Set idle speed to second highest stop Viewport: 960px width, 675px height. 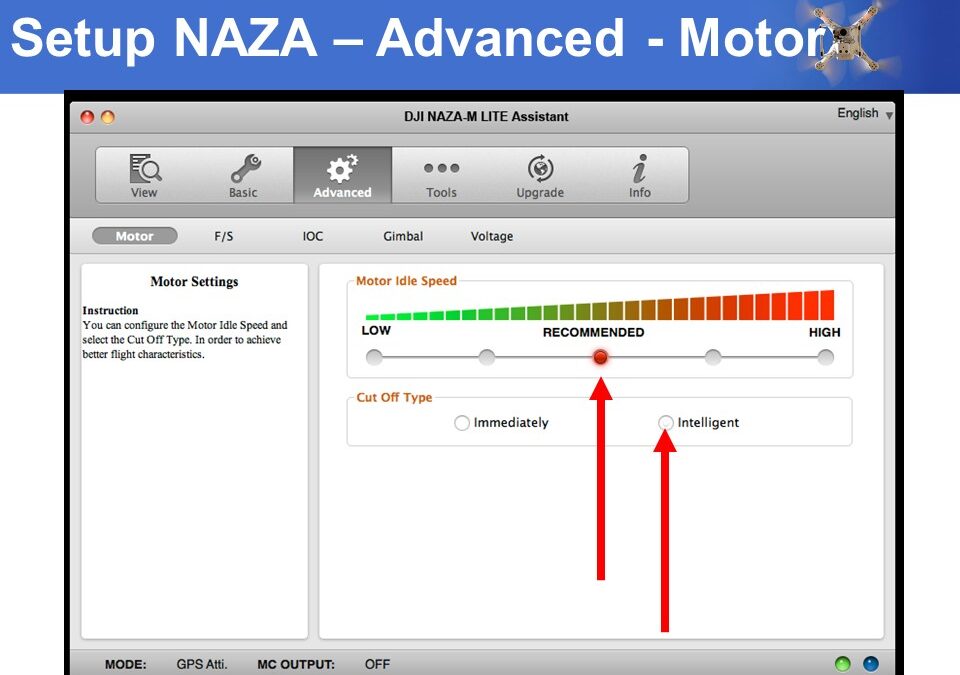(x=713, y=356)
